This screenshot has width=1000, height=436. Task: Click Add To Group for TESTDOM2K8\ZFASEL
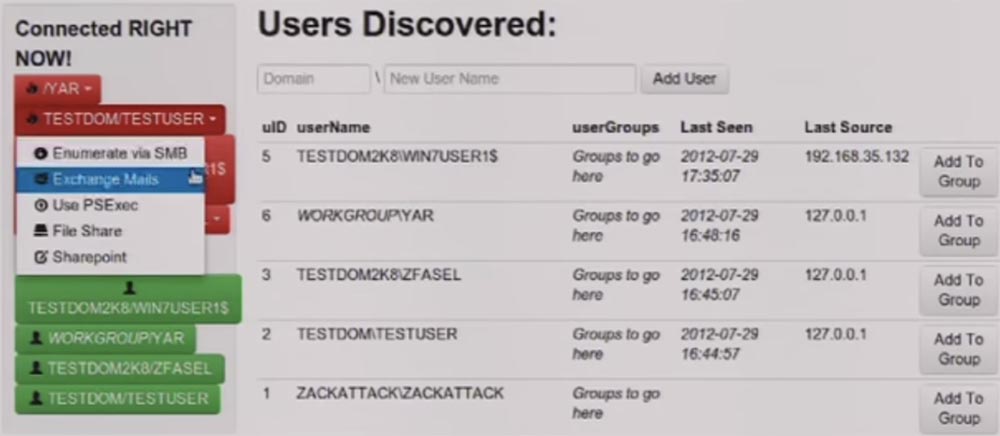point(958,290)
